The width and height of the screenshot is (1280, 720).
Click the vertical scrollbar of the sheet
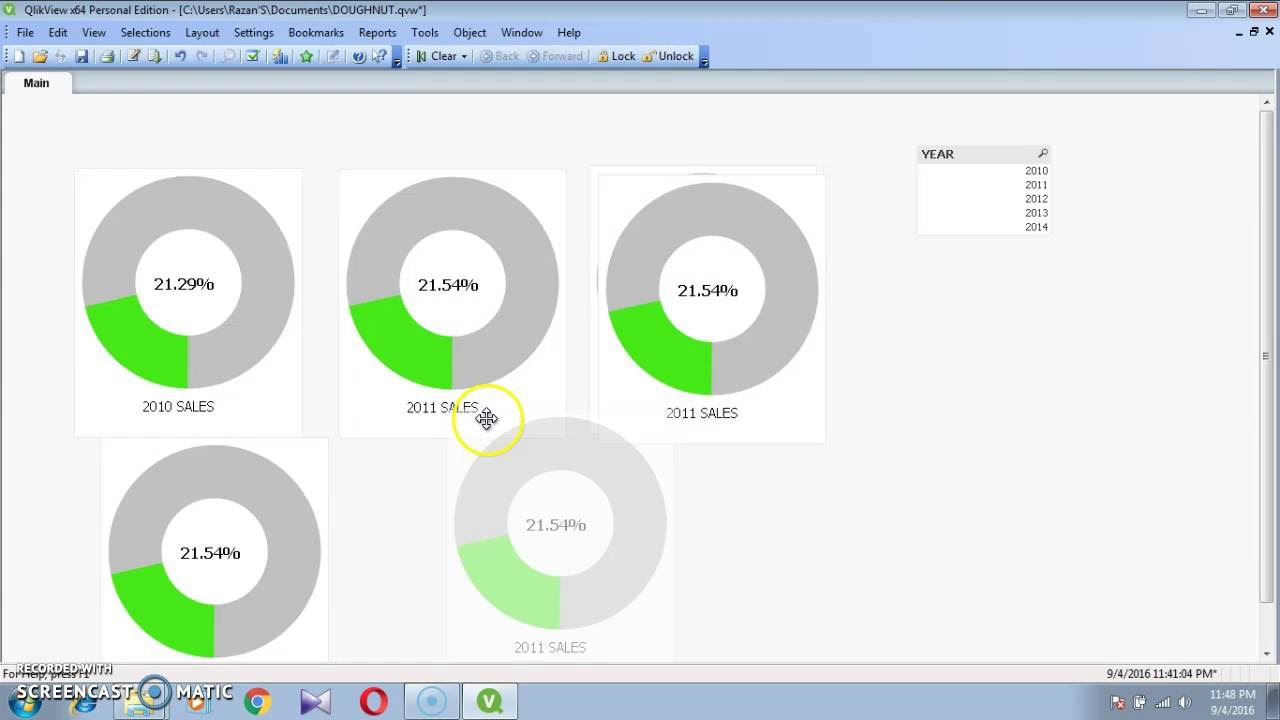tap(1266, 355)
